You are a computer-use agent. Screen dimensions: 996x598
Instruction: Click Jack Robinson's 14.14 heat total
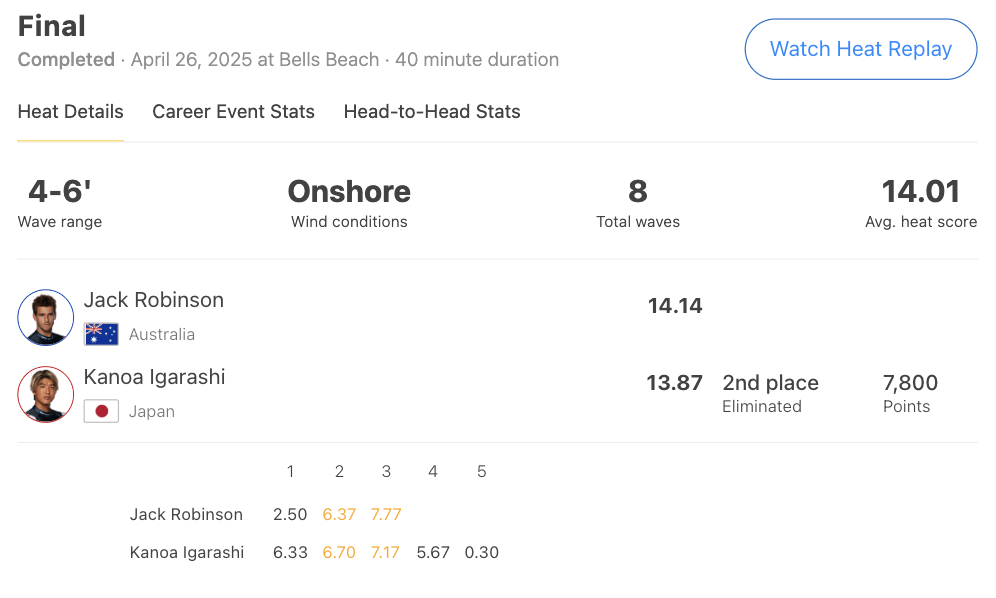(x=675, y=306)
